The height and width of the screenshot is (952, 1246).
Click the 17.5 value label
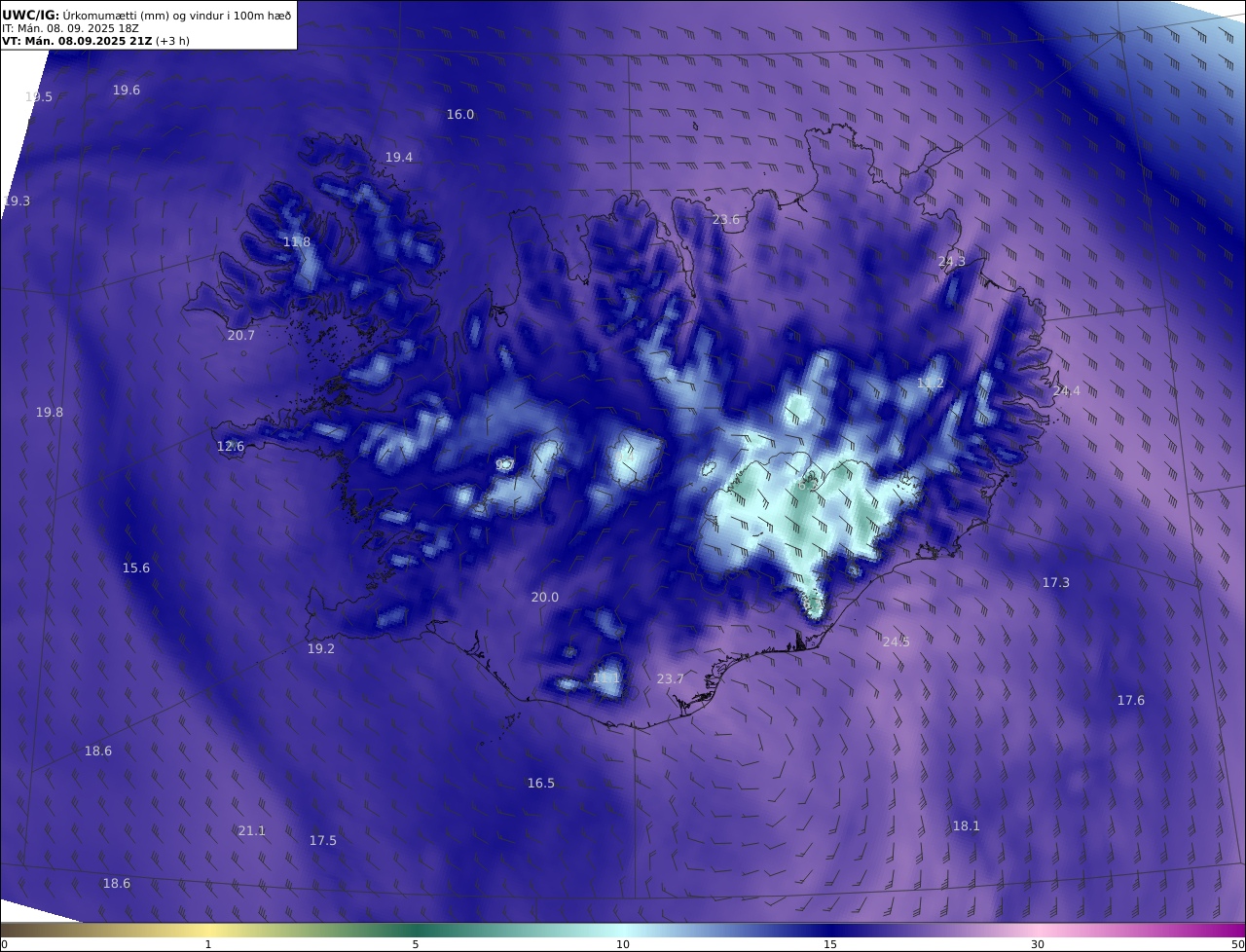coord(323,841)
